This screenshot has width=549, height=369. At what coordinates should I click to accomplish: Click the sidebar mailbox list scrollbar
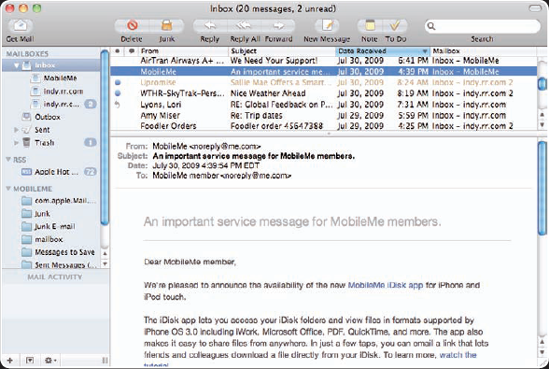tap(104, 137)
